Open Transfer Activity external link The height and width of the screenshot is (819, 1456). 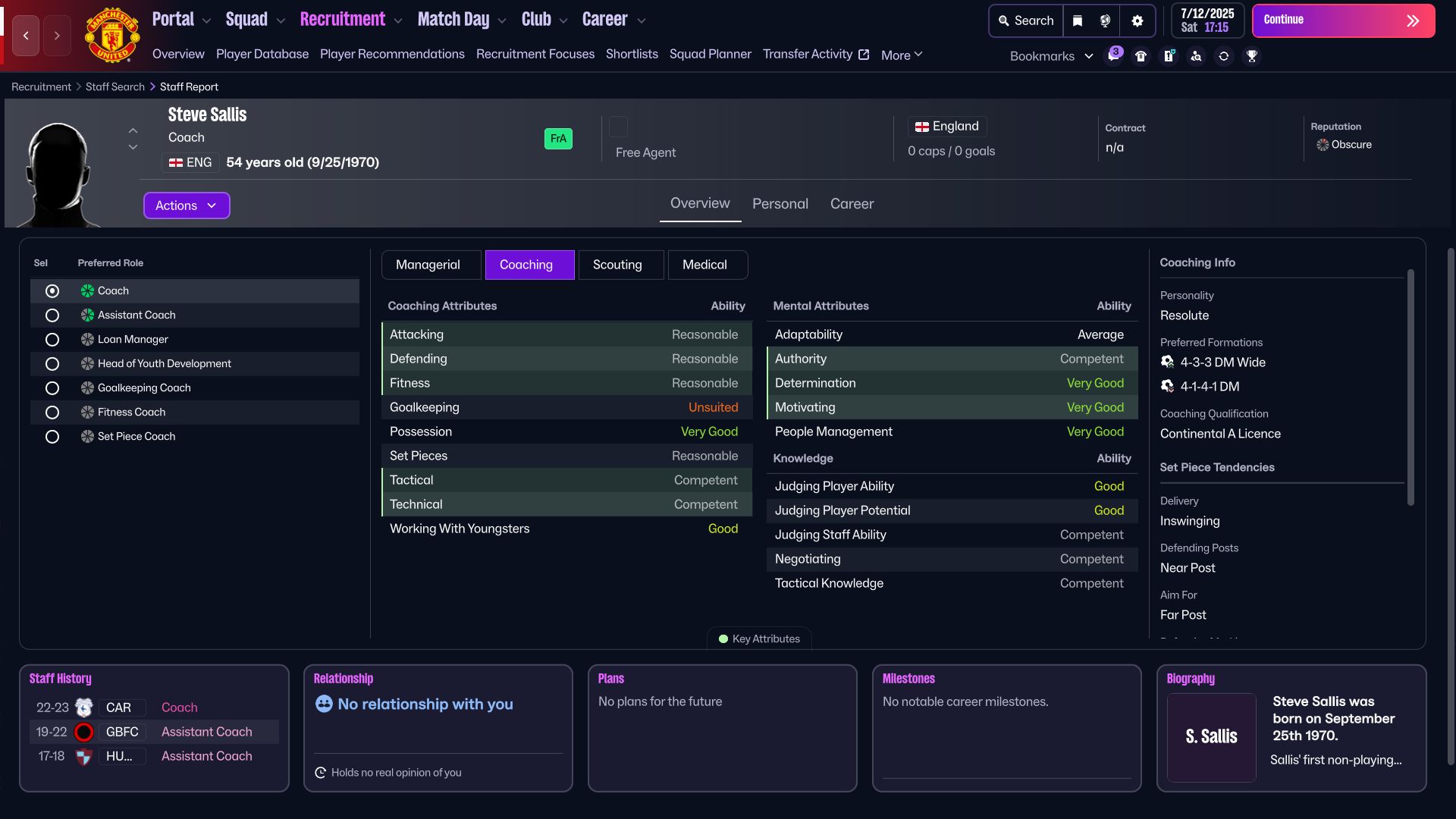tap(815, 54)
